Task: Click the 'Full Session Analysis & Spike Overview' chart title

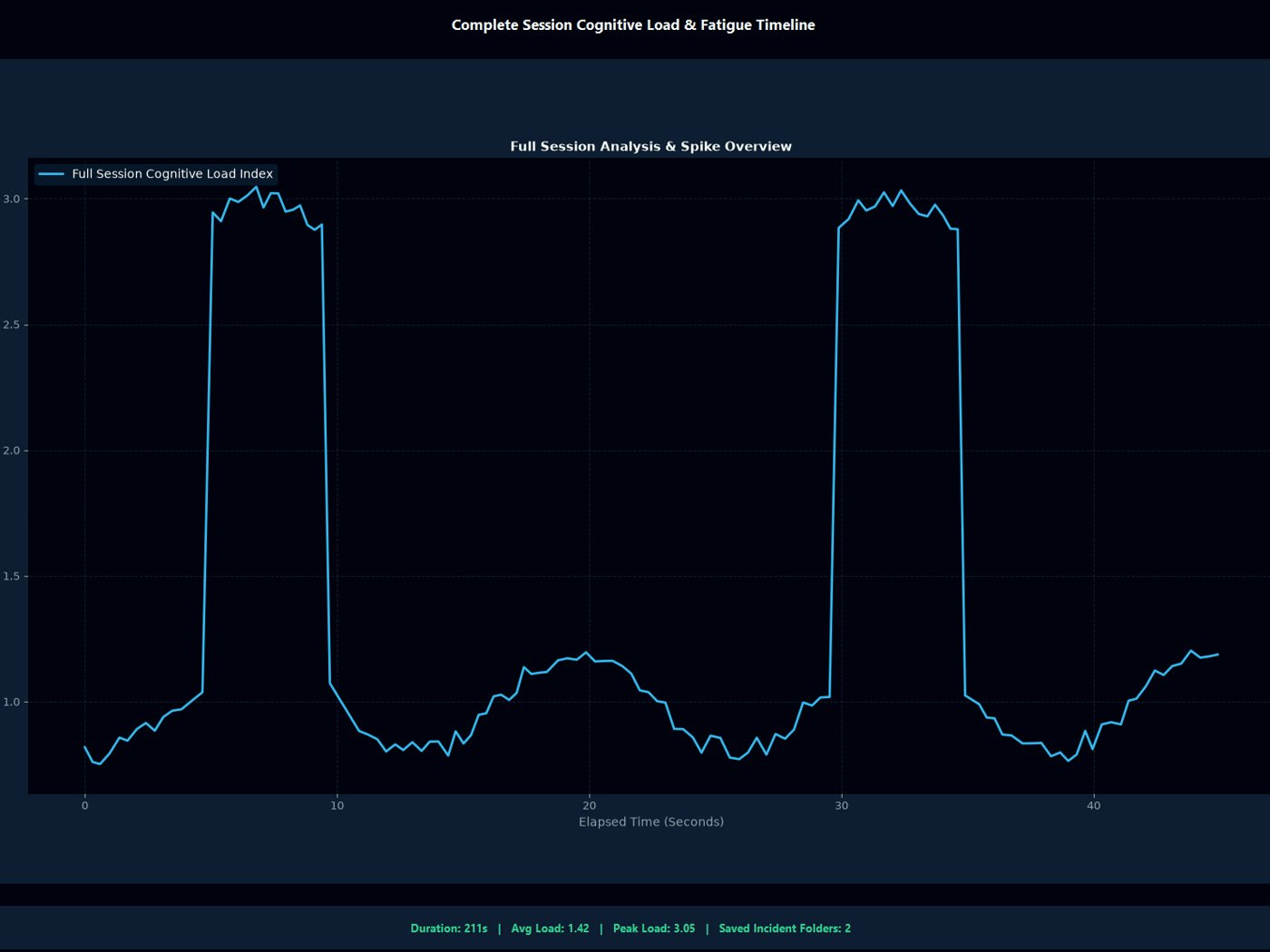Action: tap(650, 146)
